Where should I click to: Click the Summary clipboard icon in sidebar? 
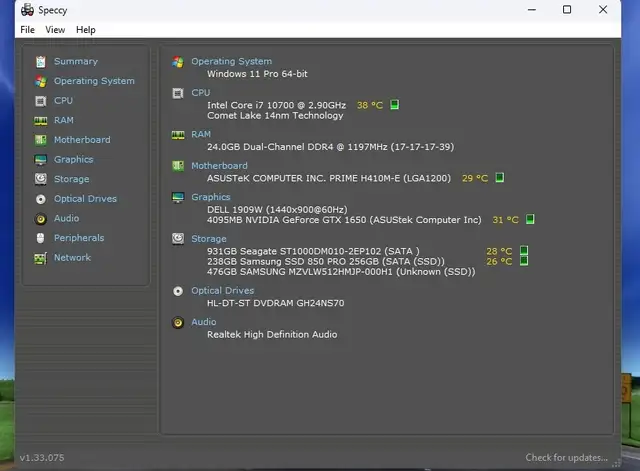40,62
